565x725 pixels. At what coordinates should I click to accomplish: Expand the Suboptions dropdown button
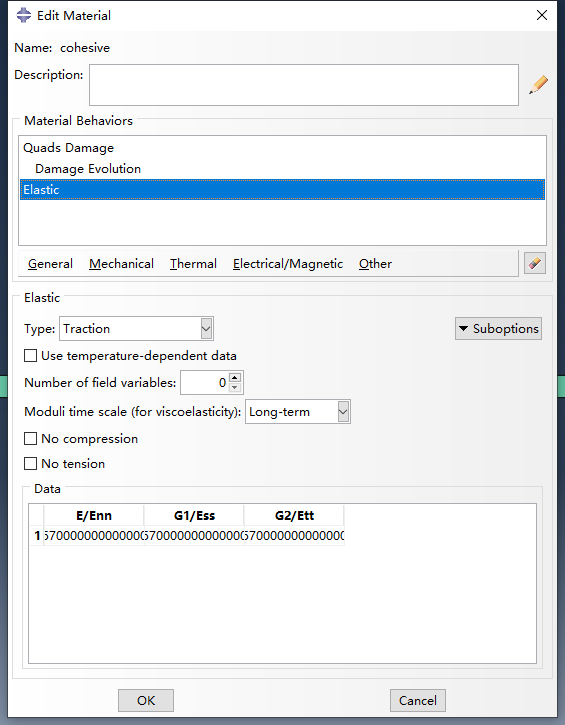[498, 329]
